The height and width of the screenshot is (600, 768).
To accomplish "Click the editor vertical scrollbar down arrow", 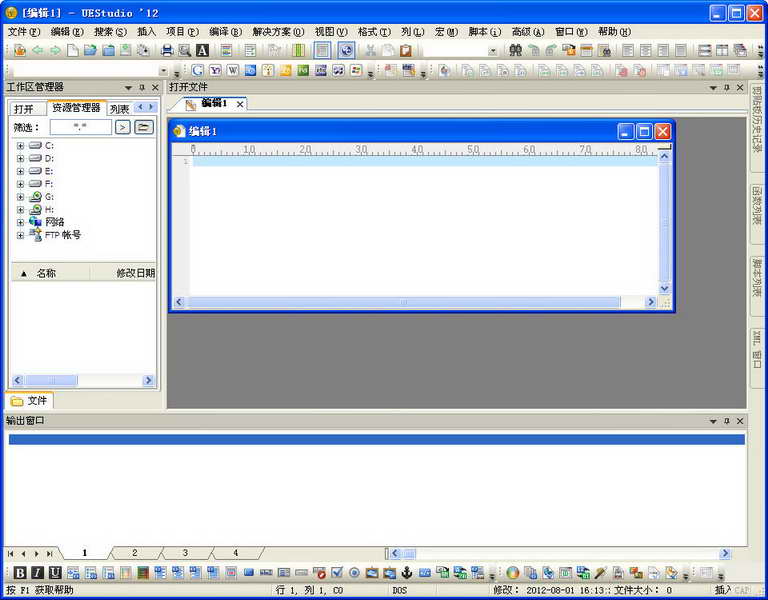I will (664, 288).
